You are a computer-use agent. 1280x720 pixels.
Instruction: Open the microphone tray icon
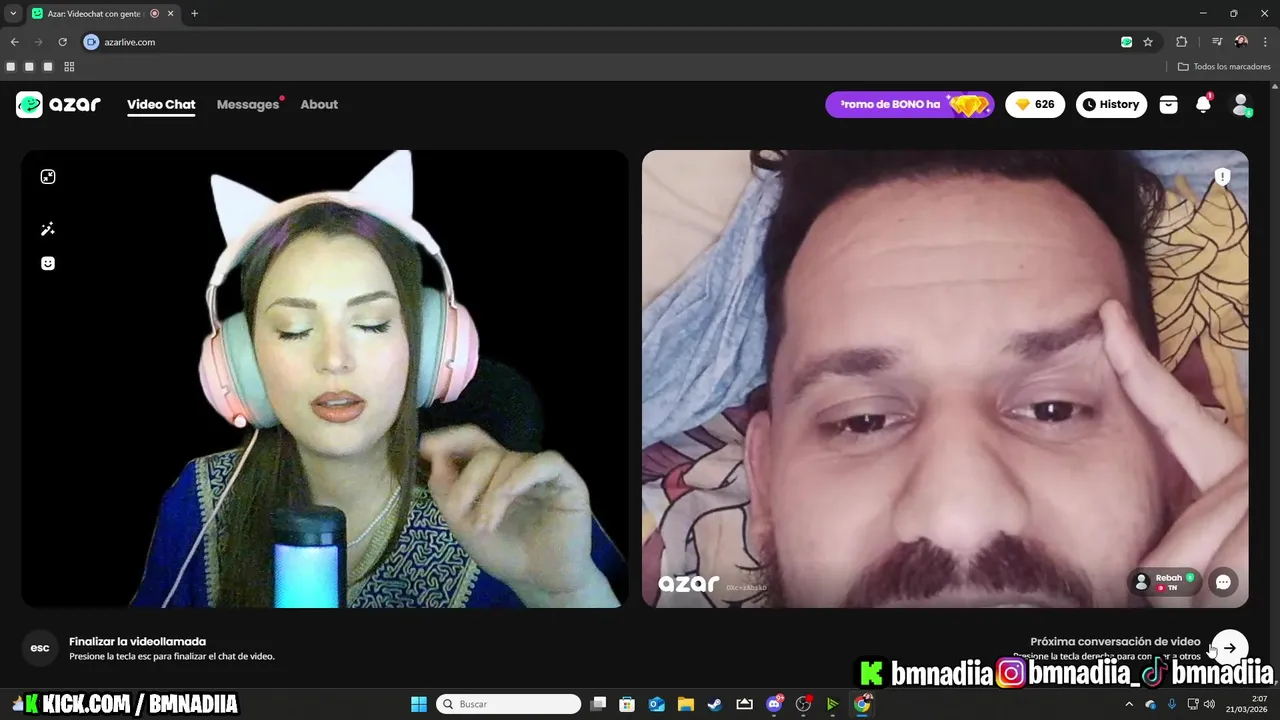1171,704
